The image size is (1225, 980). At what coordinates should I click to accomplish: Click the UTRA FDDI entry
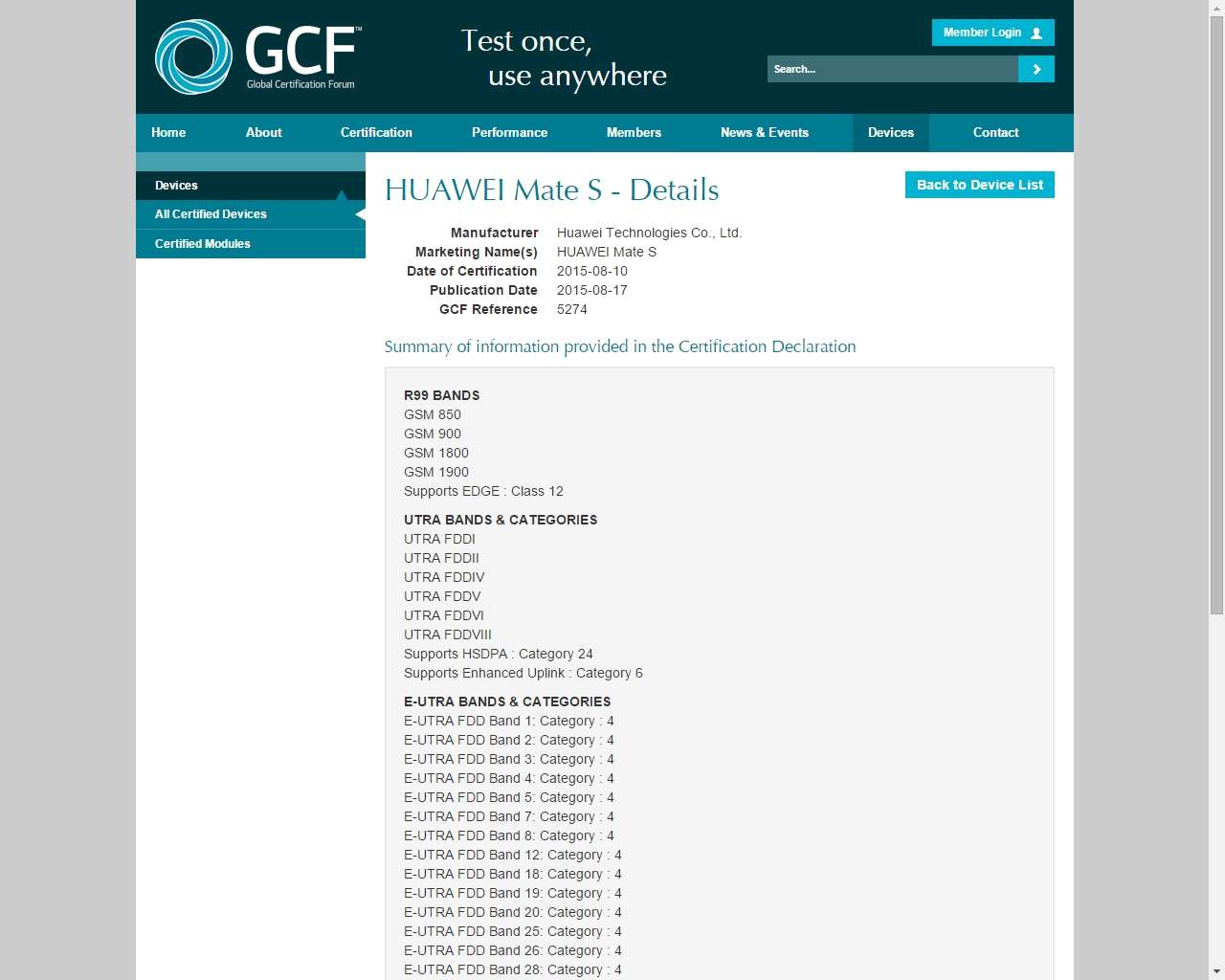439,539
